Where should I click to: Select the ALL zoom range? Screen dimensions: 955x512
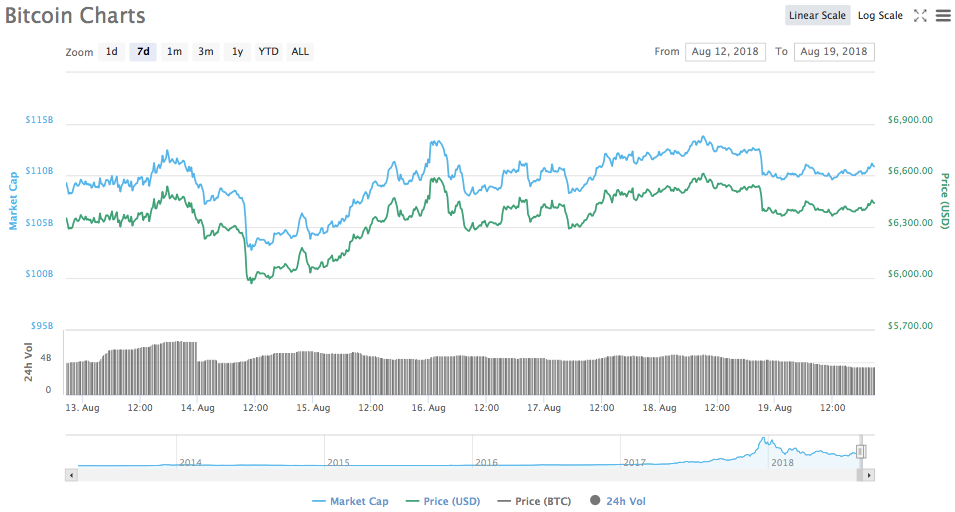300,52
